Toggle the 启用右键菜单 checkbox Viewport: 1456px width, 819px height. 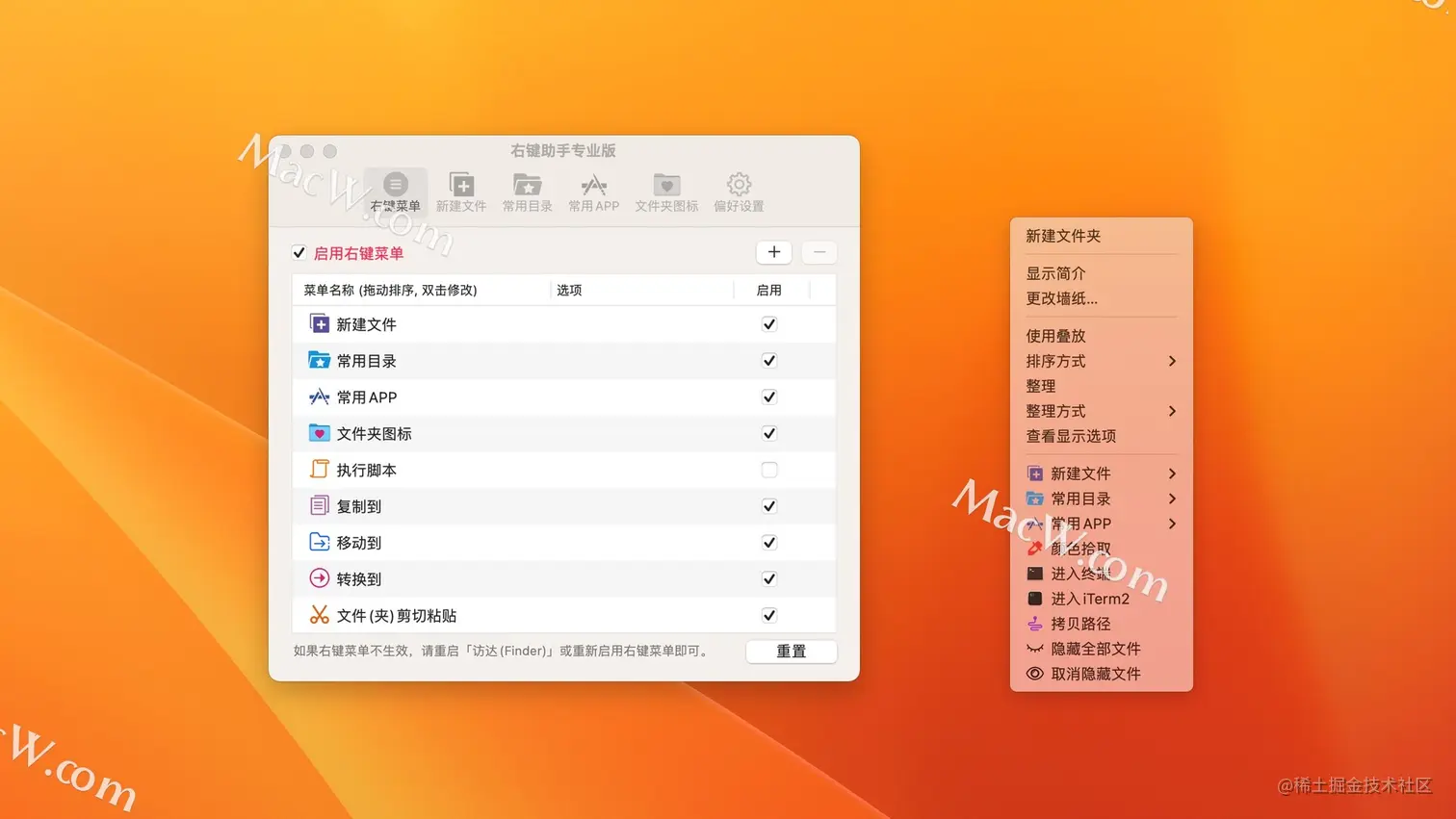click(299, 253)
